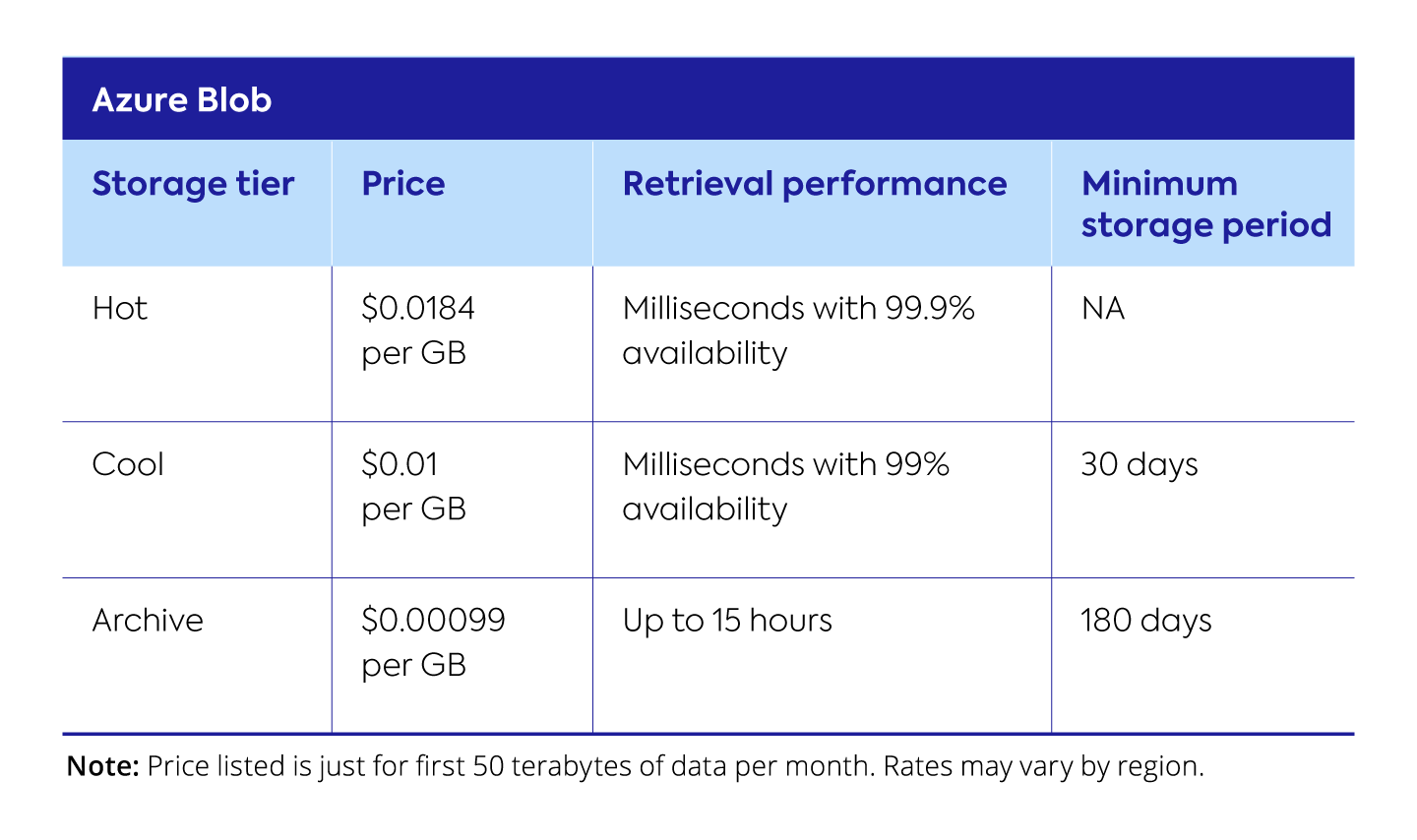The width and height of the screenshot is (1417, 840).
Task: Click the $0.01 per GB price cell
Action: pos(413,486)
